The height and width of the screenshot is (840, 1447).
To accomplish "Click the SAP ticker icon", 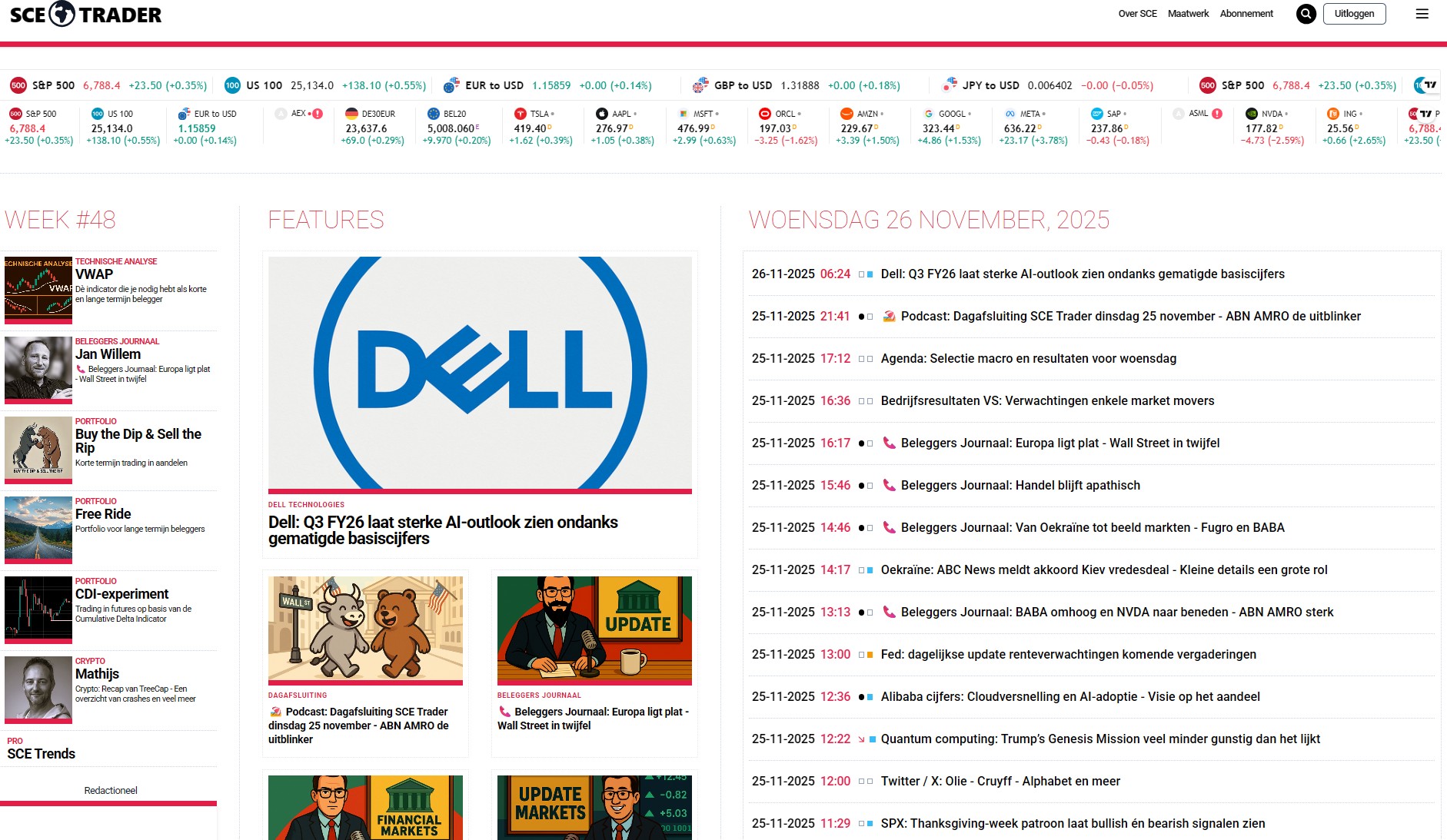I will tap(1097, 114).
